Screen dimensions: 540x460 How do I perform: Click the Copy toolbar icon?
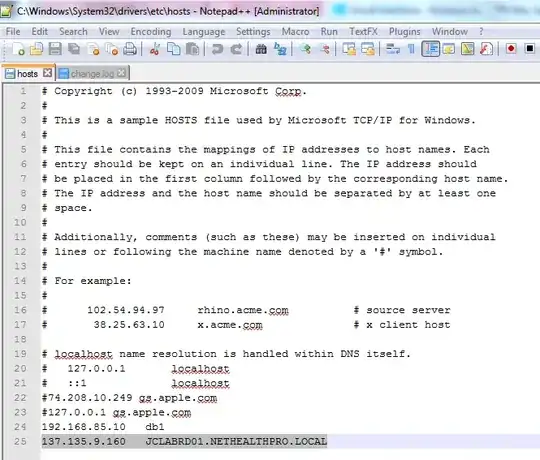pyautogui.click(x=174, y=49)
